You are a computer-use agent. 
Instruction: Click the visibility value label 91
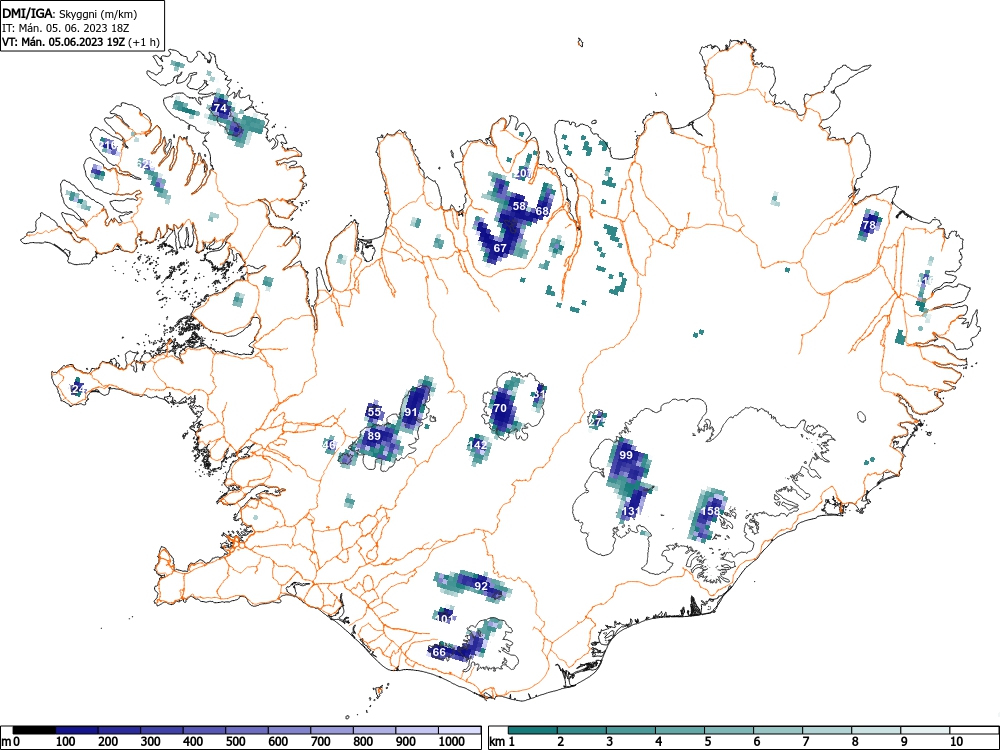[x=411, y=412]
